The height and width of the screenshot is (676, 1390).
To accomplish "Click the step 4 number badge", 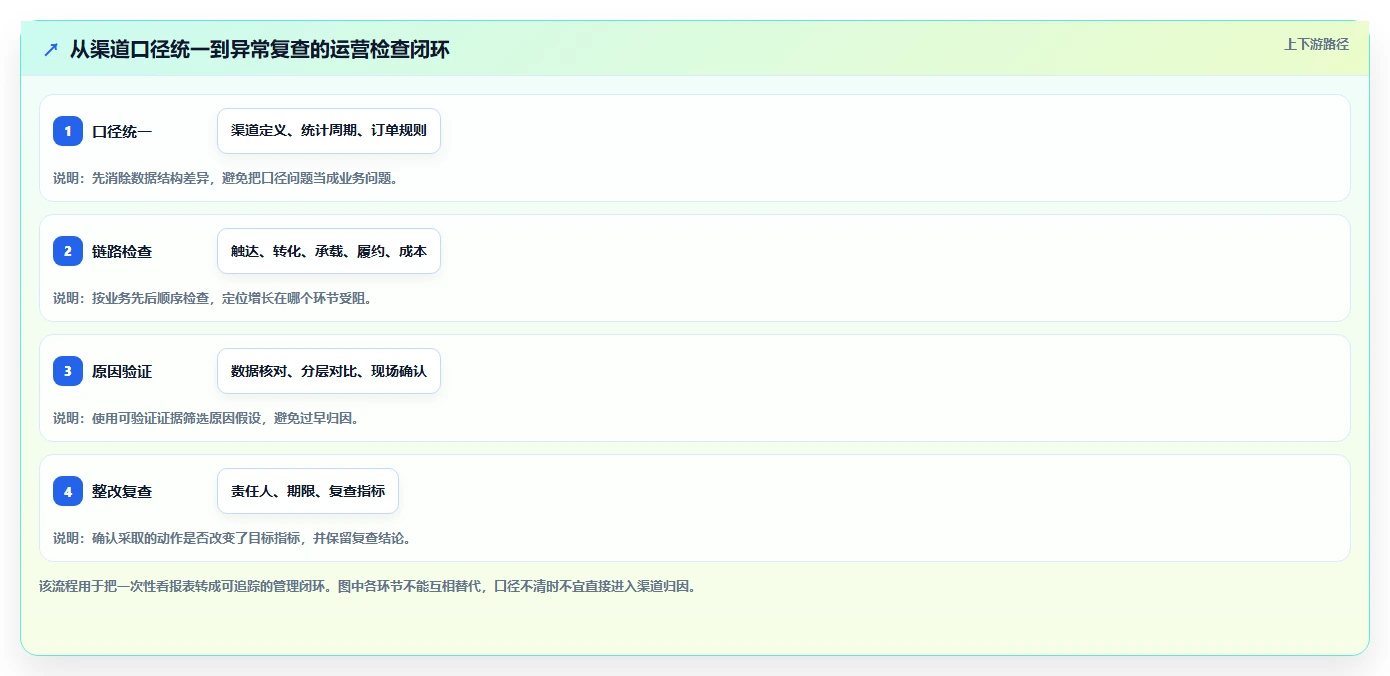I will coord(68,491).
